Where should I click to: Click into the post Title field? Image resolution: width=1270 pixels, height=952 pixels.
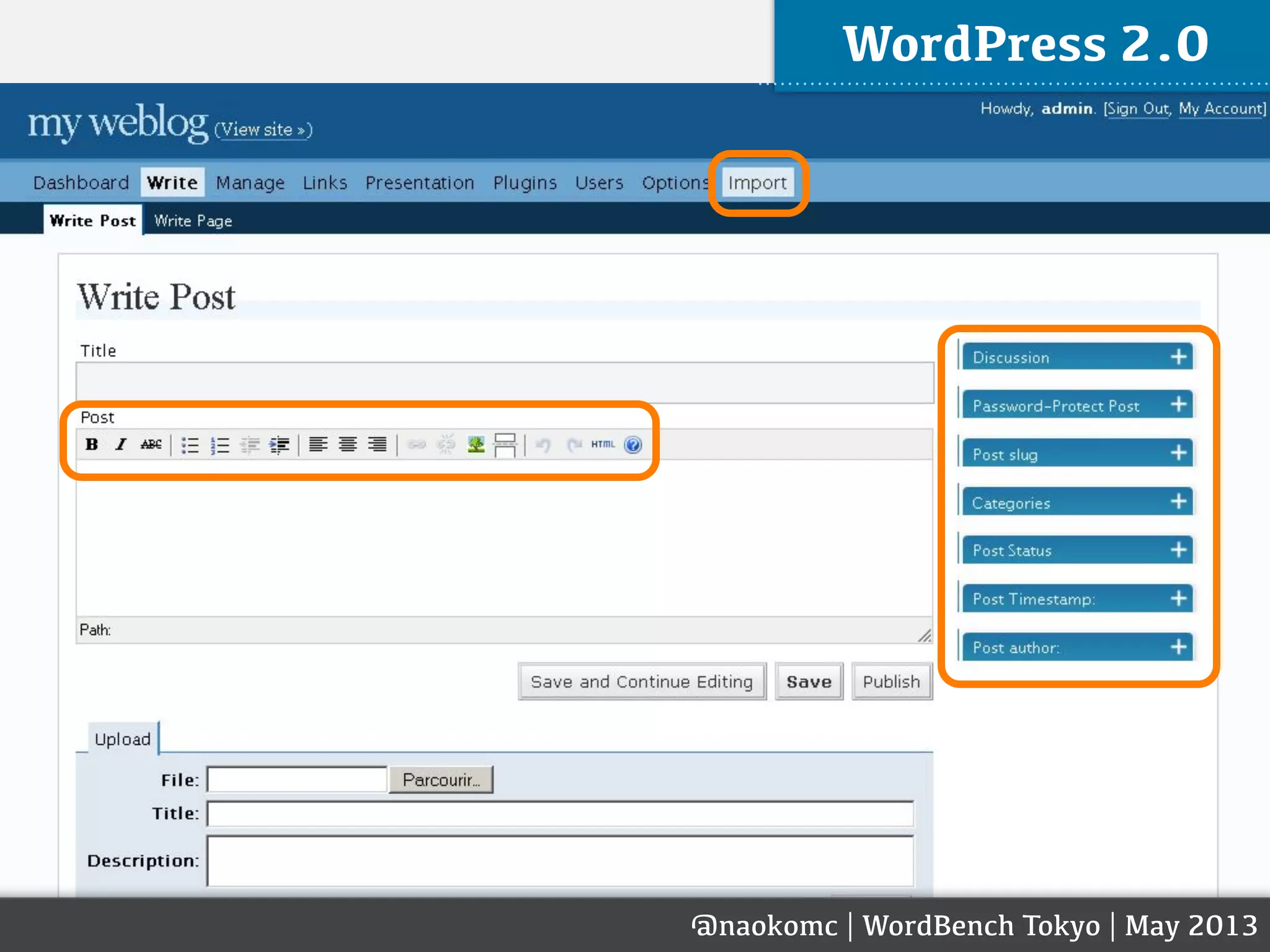[x=504, y=382]
